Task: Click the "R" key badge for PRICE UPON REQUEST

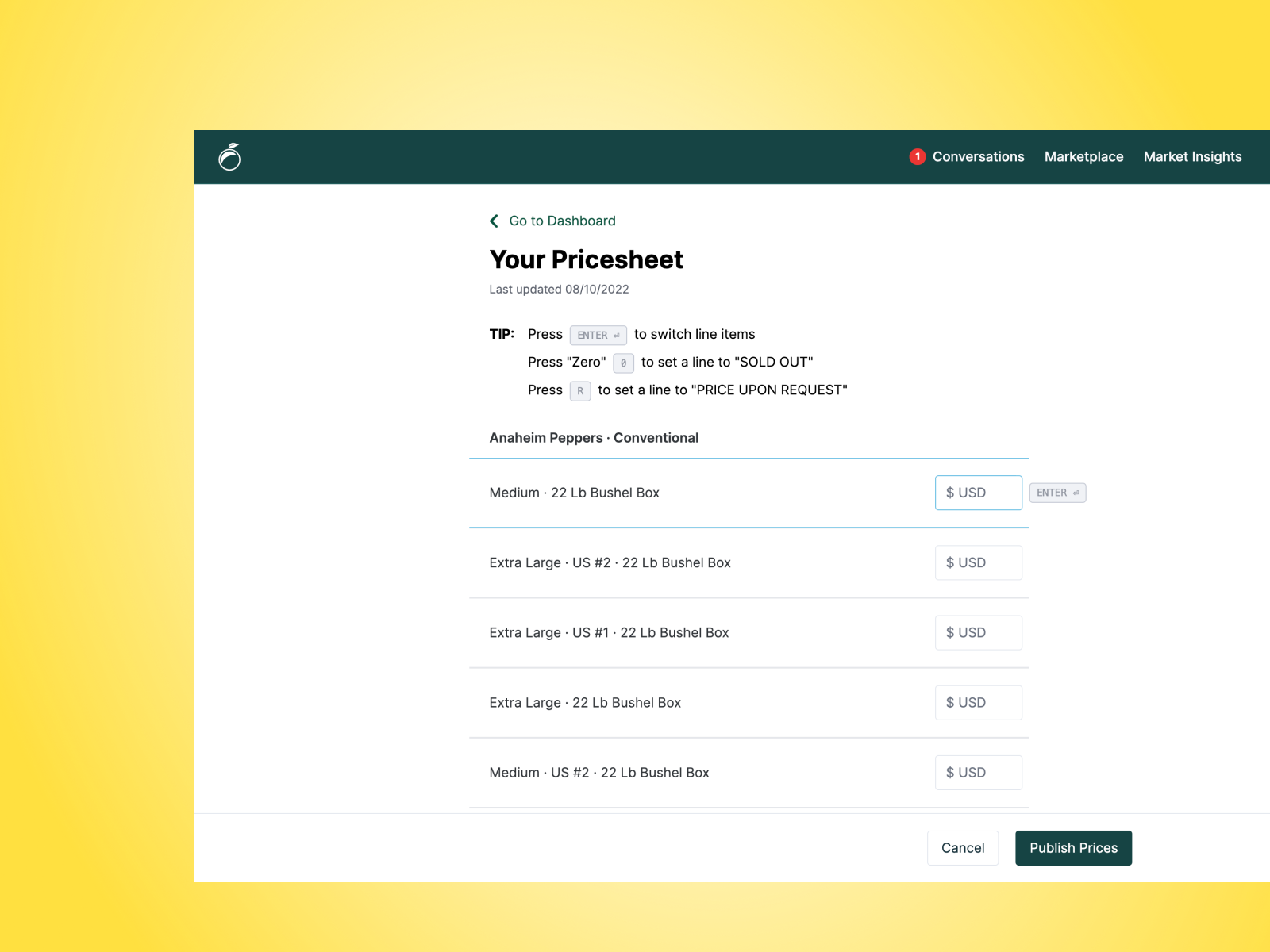Action: [580, 390]
